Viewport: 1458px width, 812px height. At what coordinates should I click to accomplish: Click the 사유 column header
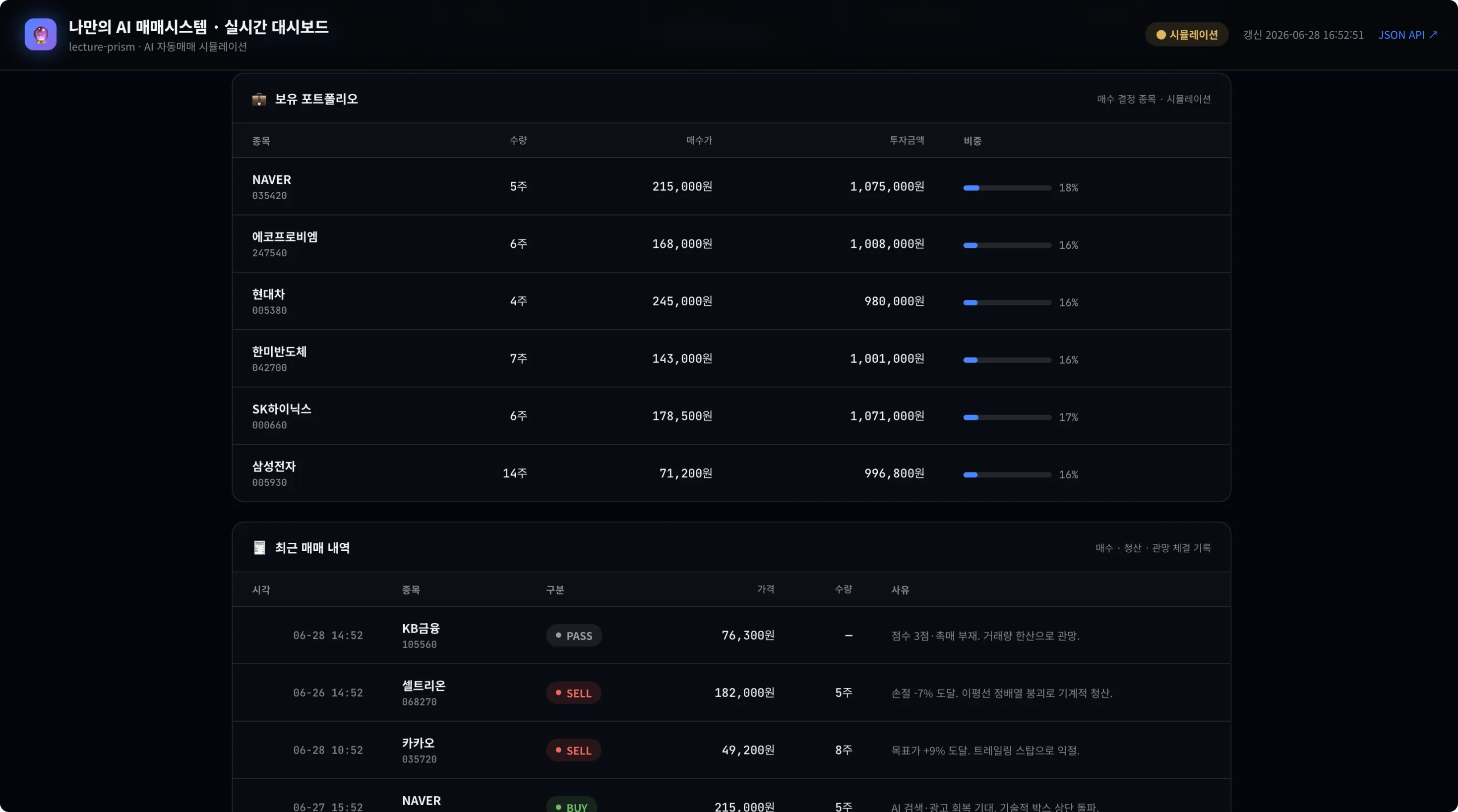[900, 590]
